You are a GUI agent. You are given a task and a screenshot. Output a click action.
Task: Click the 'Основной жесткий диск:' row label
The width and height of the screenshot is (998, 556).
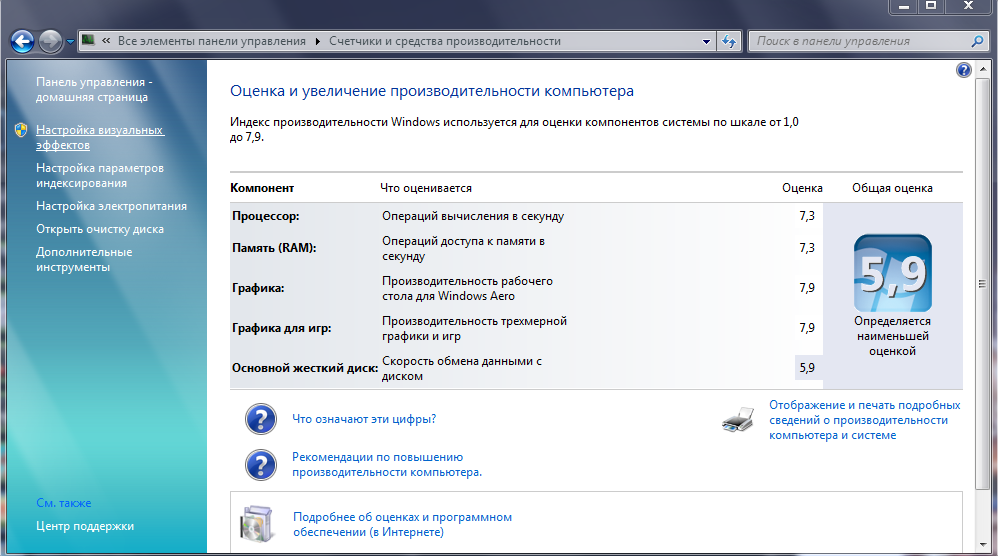click(305, 368)
